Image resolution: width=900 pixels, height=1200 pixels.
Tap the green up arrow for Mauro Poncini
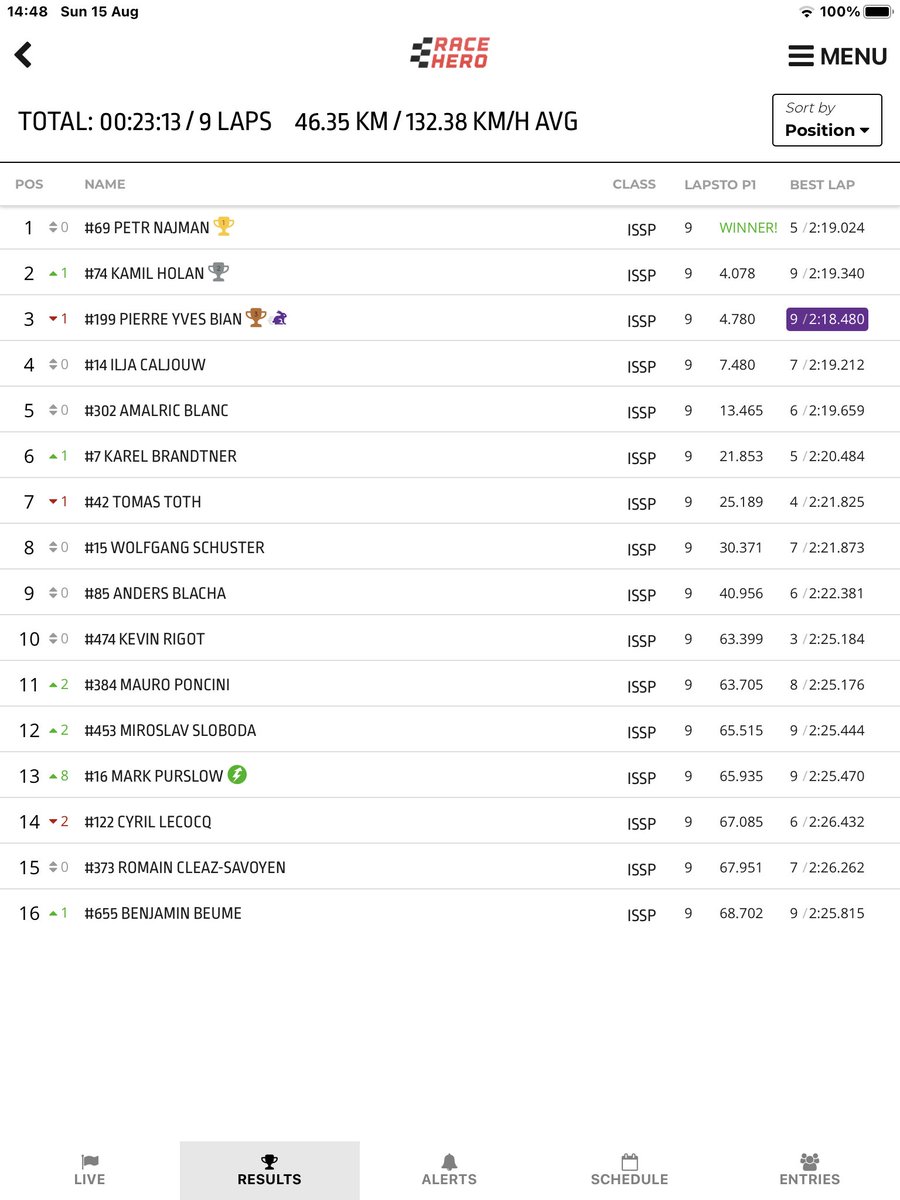(x=53, y=685)
